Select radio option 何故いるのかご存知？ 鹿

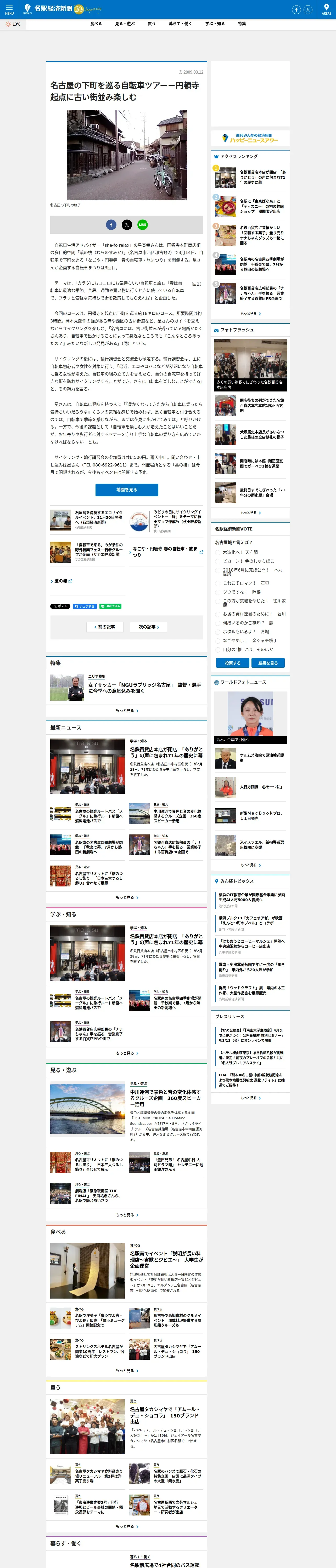218,623
